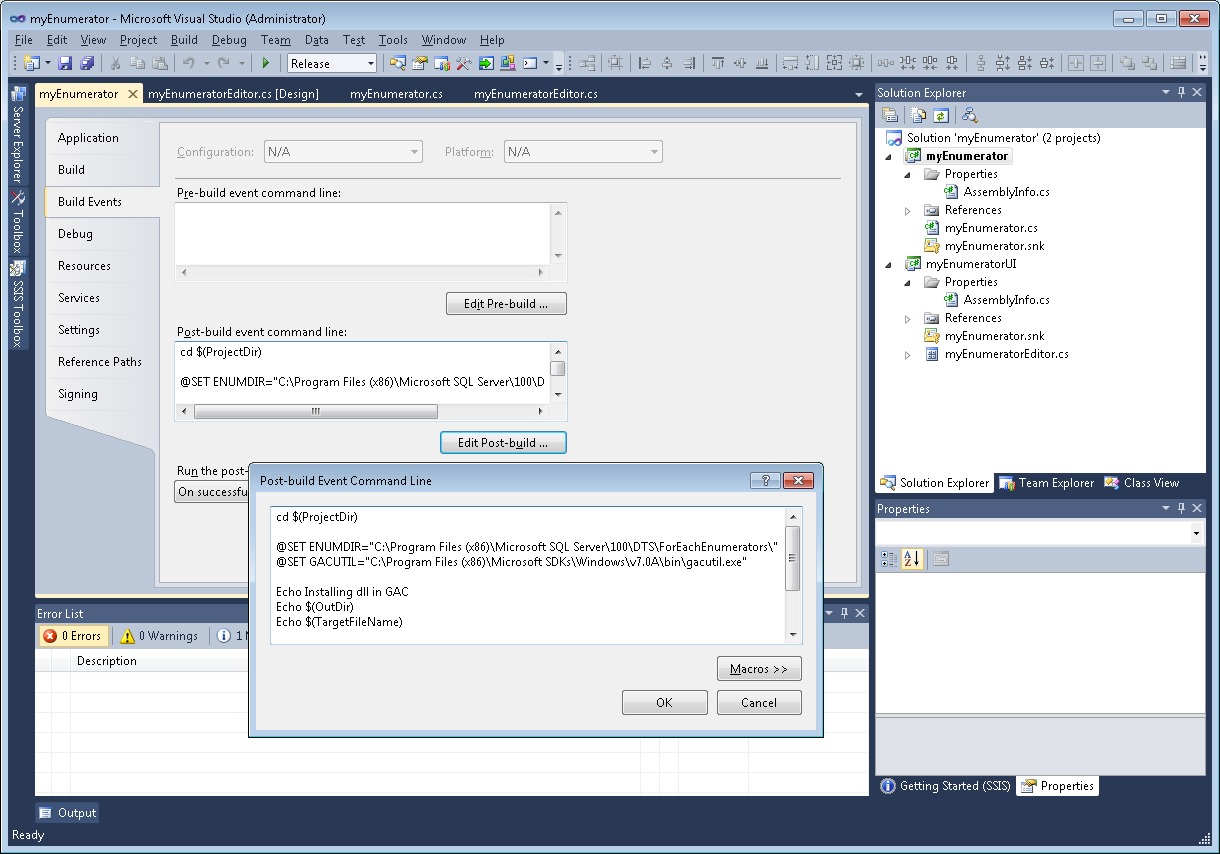Expand the myEnumeratorEditor.cs tree node
Image resolution: width=1220 pixels, height=854 pixels.
click(x=908, y=354)
